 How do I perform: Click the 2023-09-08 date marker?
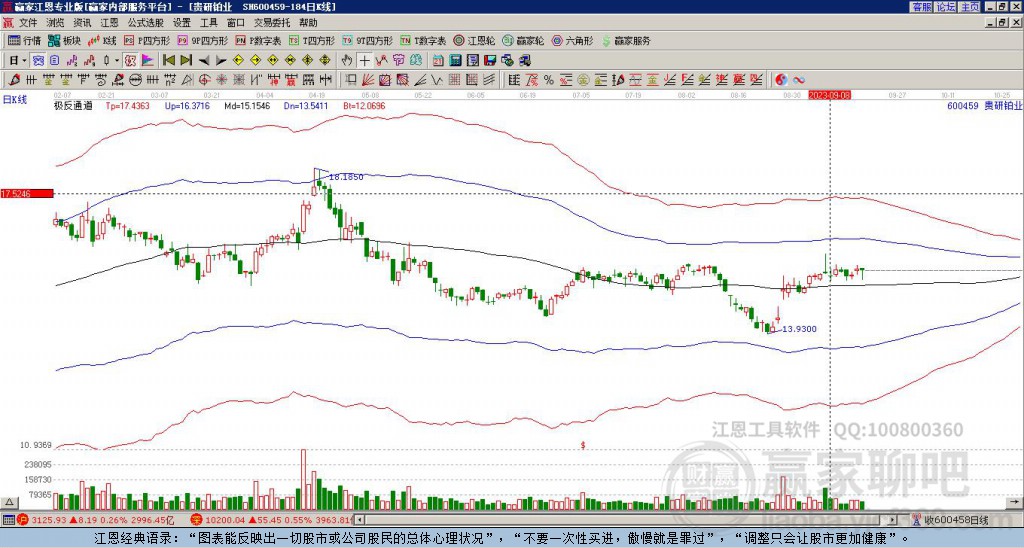click(x=829, y=95)
